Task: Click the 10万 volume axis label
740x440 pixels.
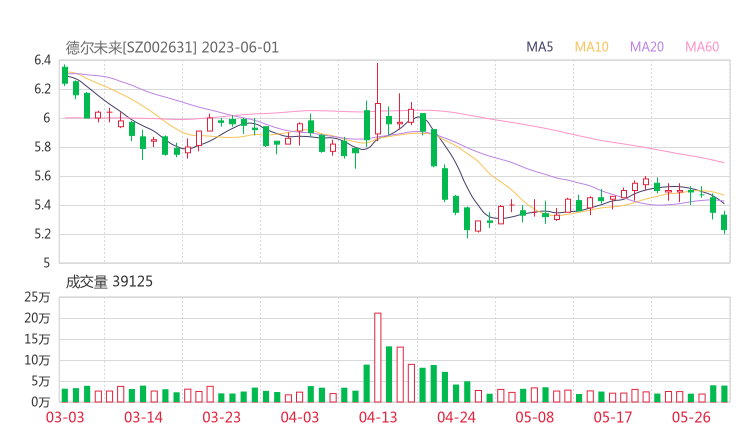Action: click(37, 360)
